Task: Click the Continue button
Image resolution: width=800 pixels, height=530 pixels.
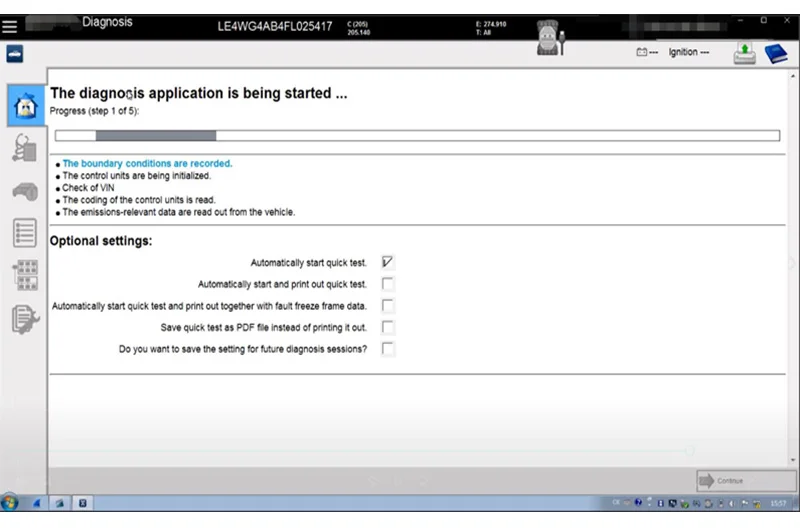Action: coord(746,481)
